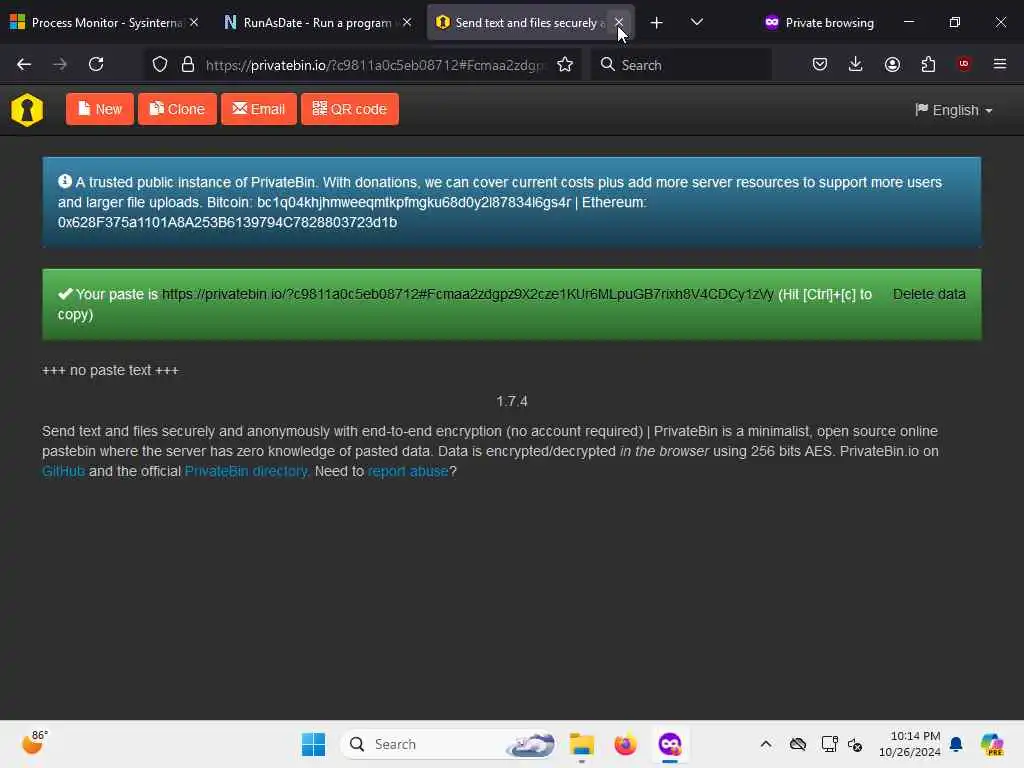Send the paste via Email button
The image size is (1024, 768).
point(259,109)
